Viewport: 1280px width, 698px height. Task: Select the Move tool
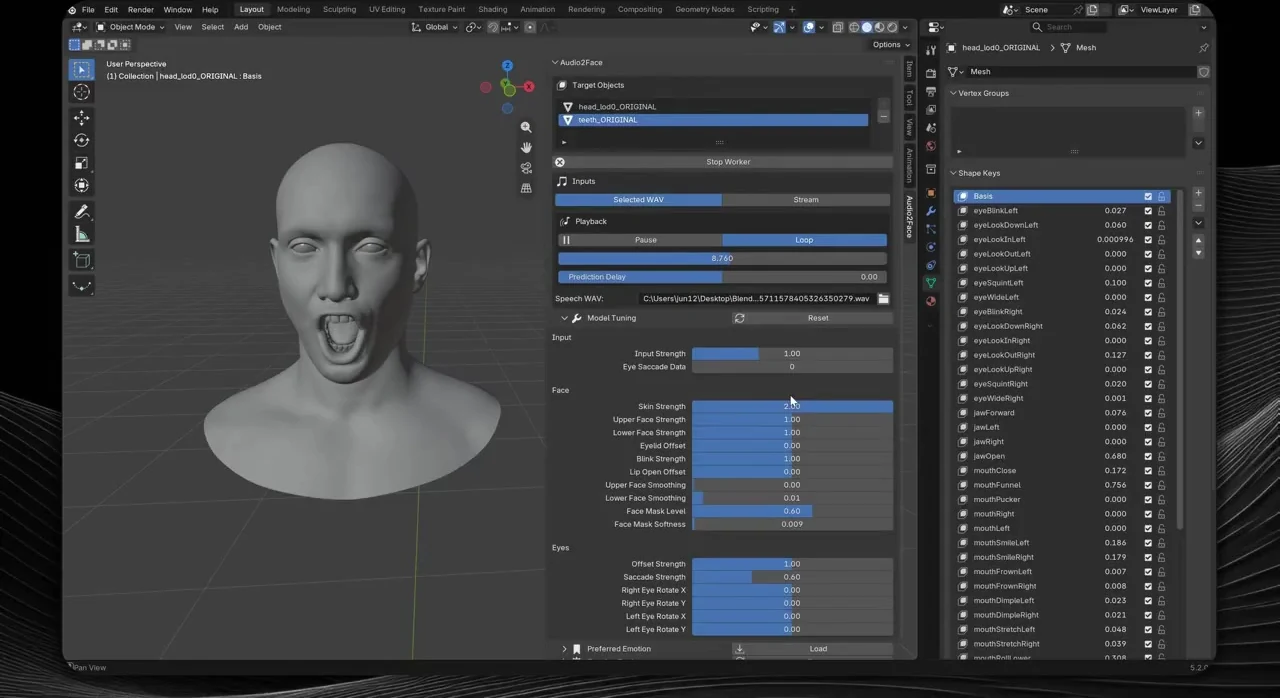tap(82, 118)
